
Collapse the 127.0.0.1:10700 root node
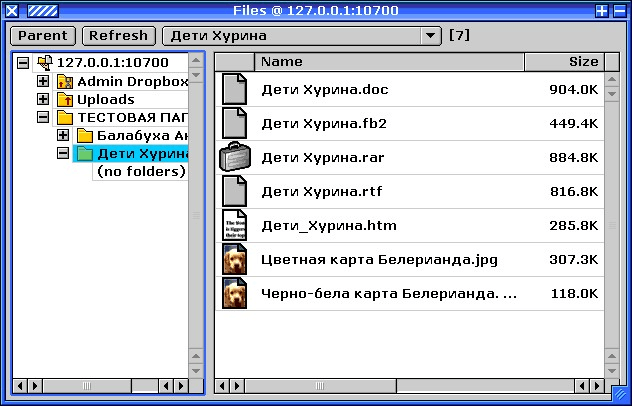[23, 63]
